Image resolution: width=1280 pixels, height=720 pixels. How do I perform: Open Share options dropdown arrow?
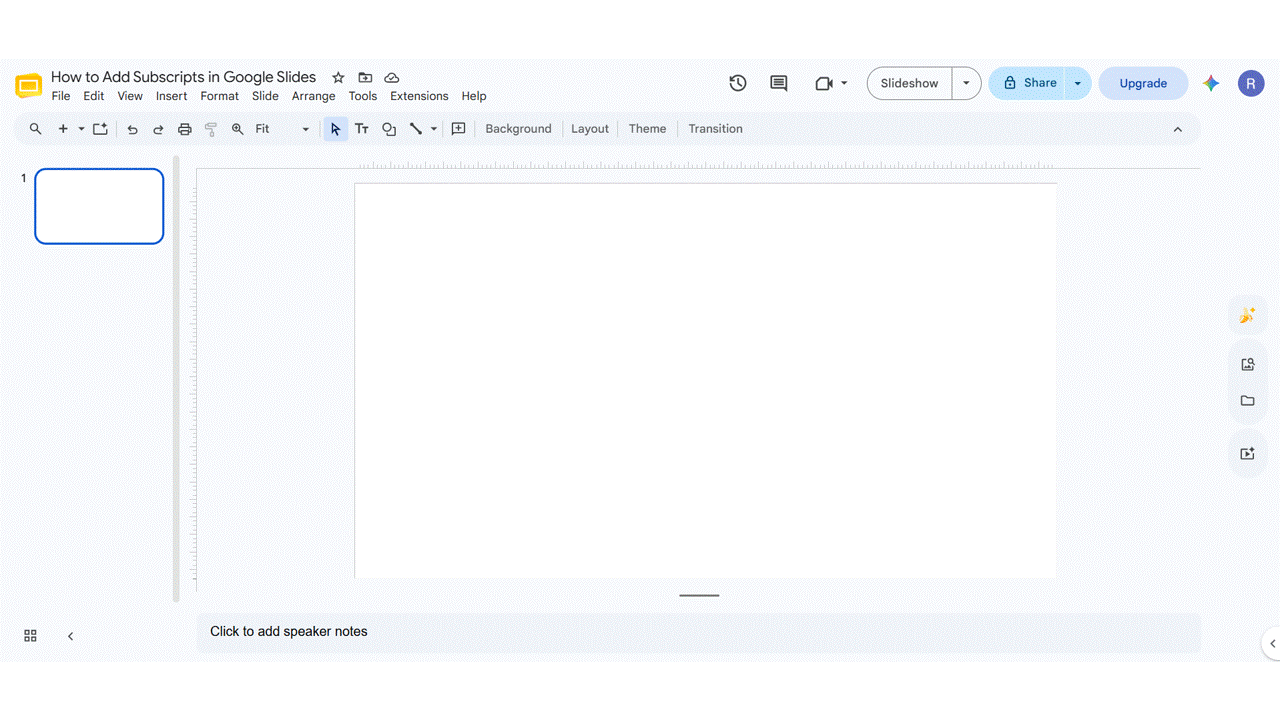click(1077, 83)
